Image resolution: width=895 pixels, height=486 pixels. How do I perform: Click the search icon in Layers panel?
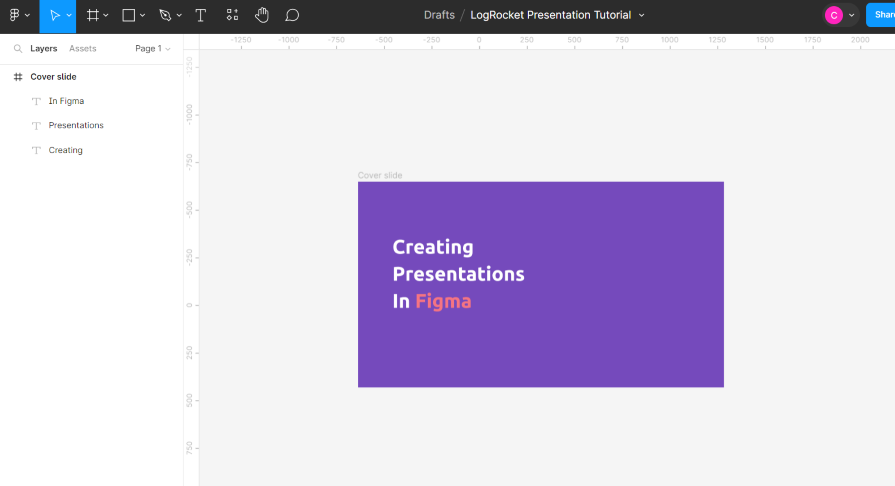tap(18, 48)
